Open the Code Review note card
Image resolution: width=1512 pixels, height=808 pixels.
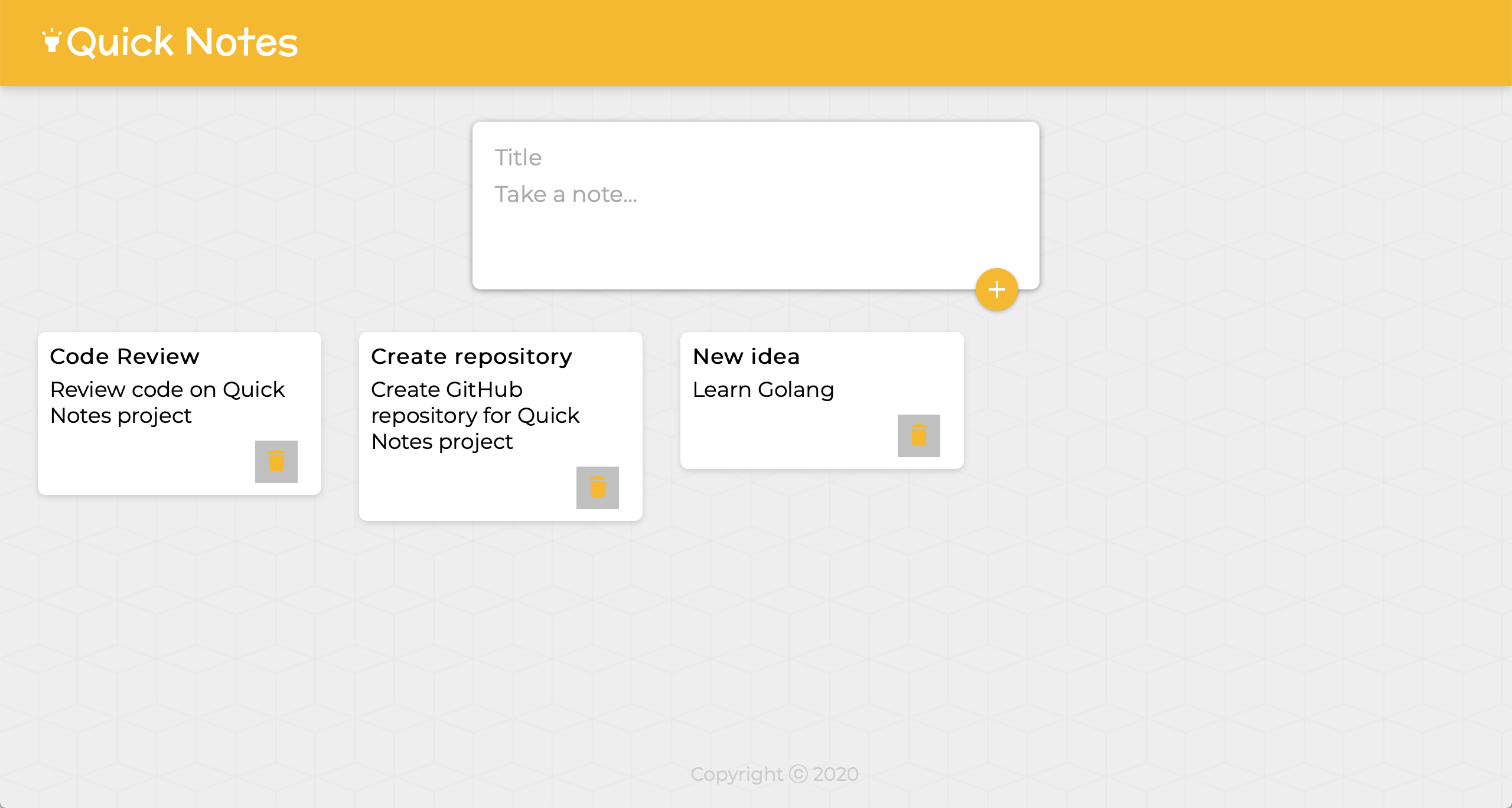[x=179, y=413]
